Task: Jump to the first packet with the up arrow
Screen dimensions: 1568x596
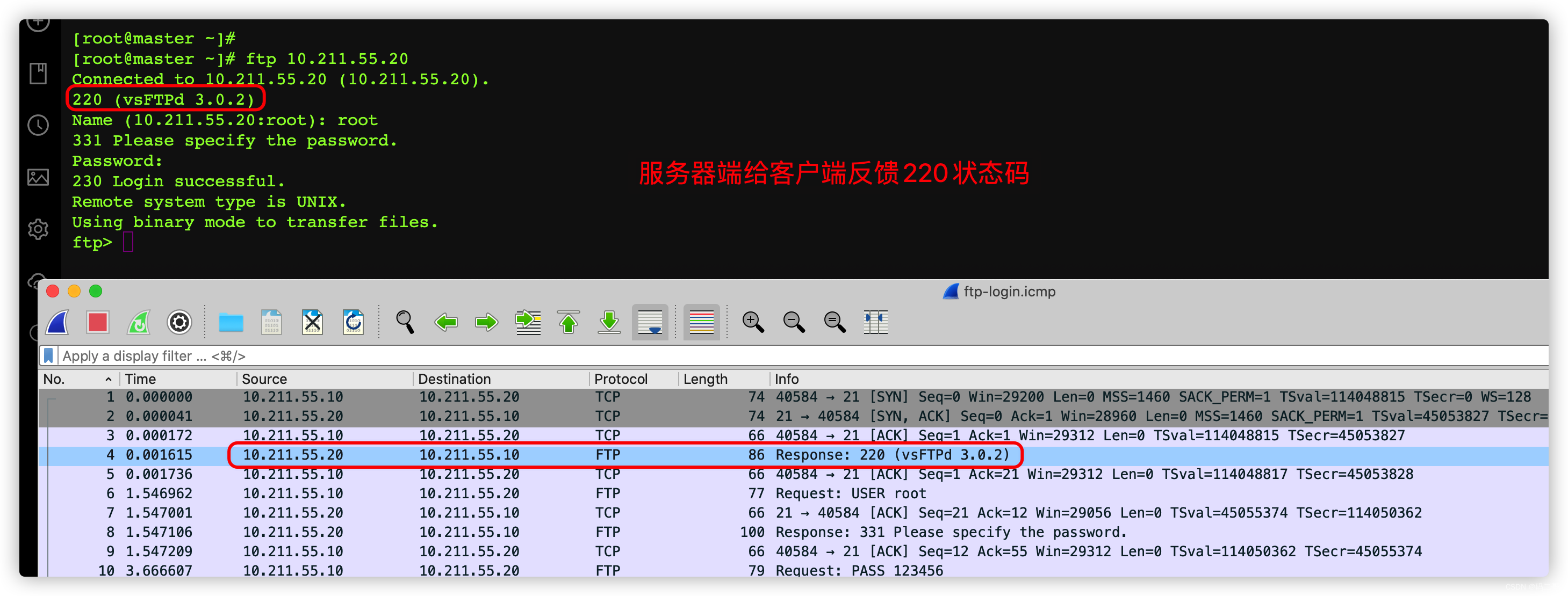Action: (569, 322)
